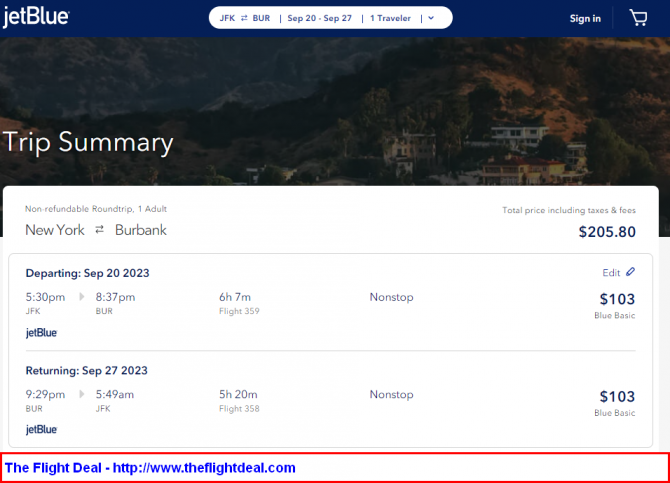The width and height of the screenshot is (670, 483).
Task: Click Sign in
Action: pyautogui.click(x=585, y=18)
